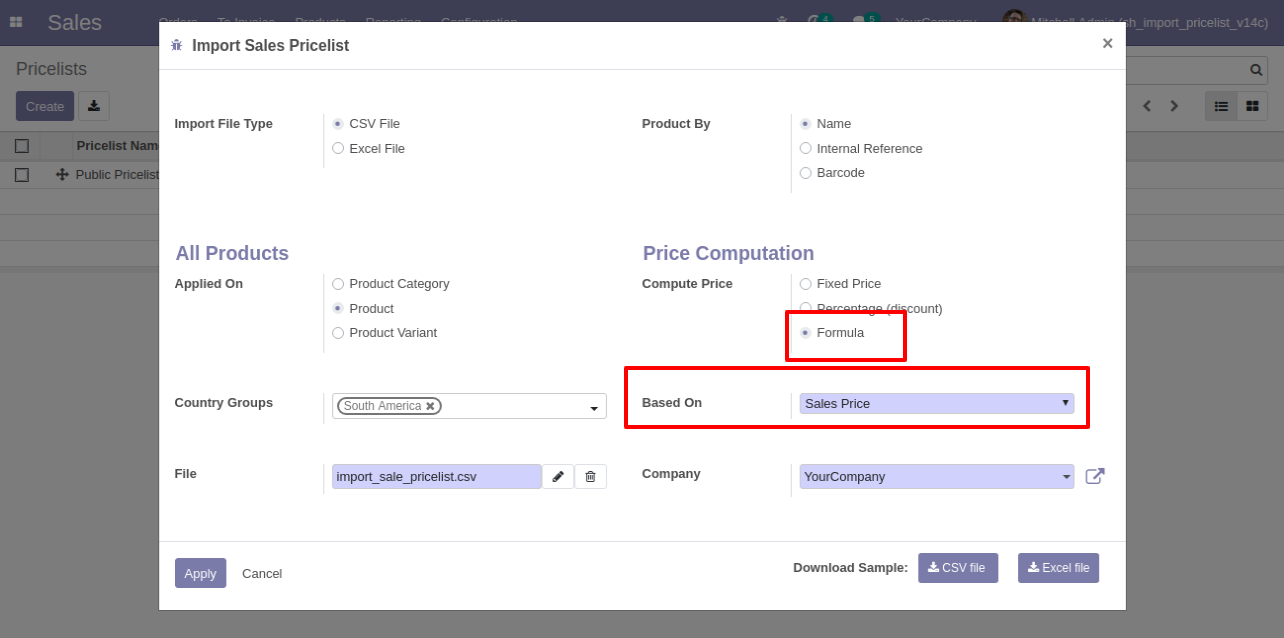
Task: Click the bug icon in dialog title
Action: point(177,45)
